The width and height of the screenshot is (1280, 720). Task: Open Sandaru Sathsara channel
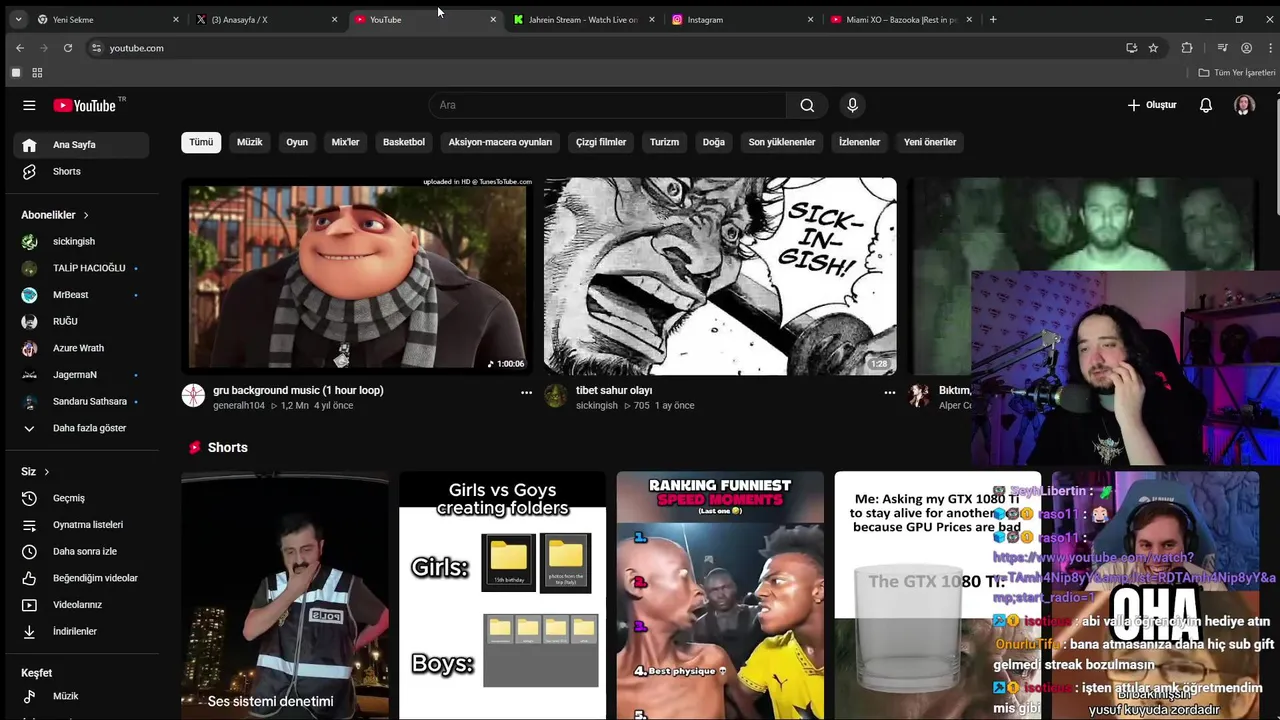[x=81, y=401]
